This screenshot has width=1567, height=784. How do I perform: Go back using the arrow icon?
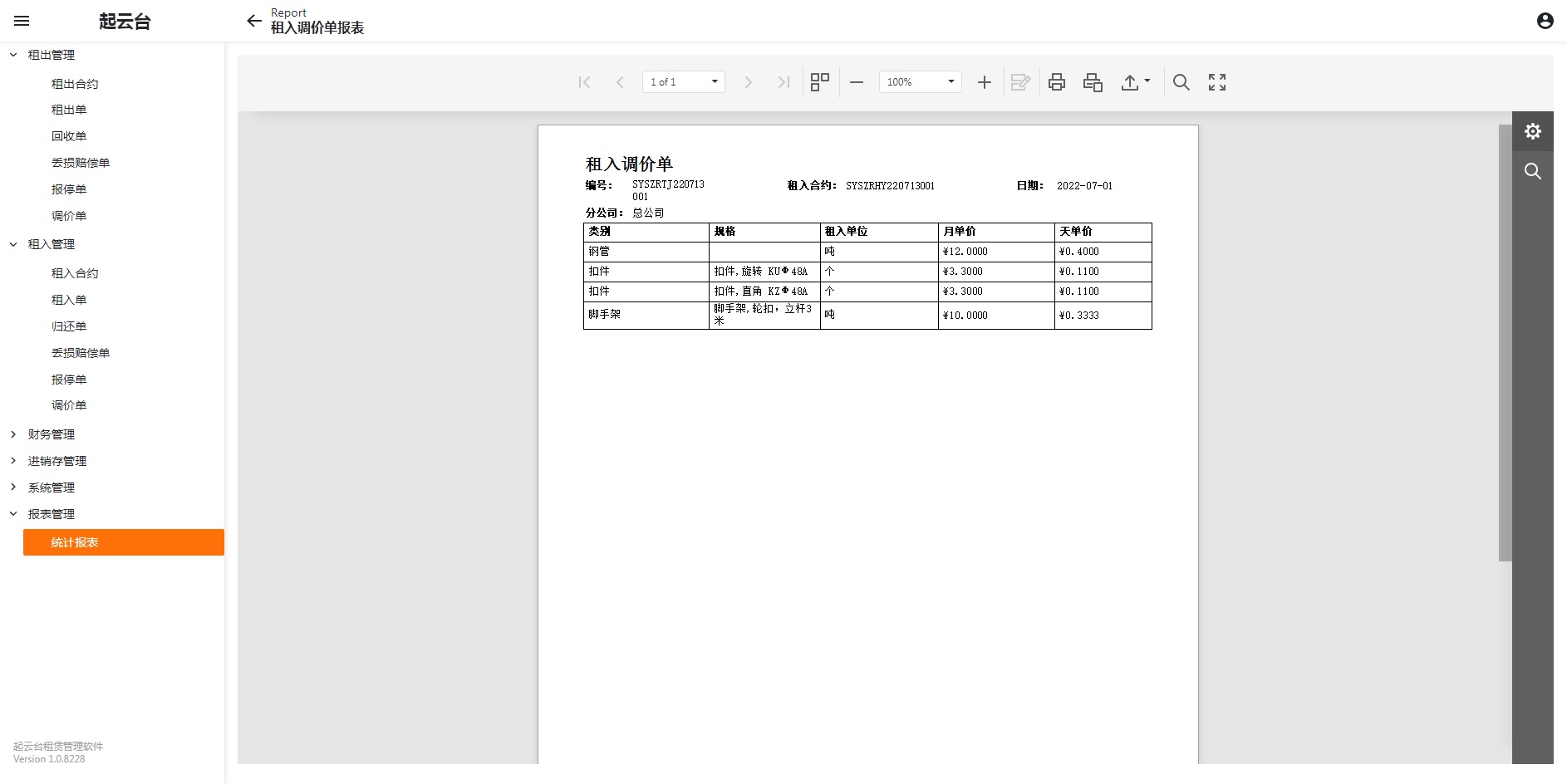[x=254, y=21]
